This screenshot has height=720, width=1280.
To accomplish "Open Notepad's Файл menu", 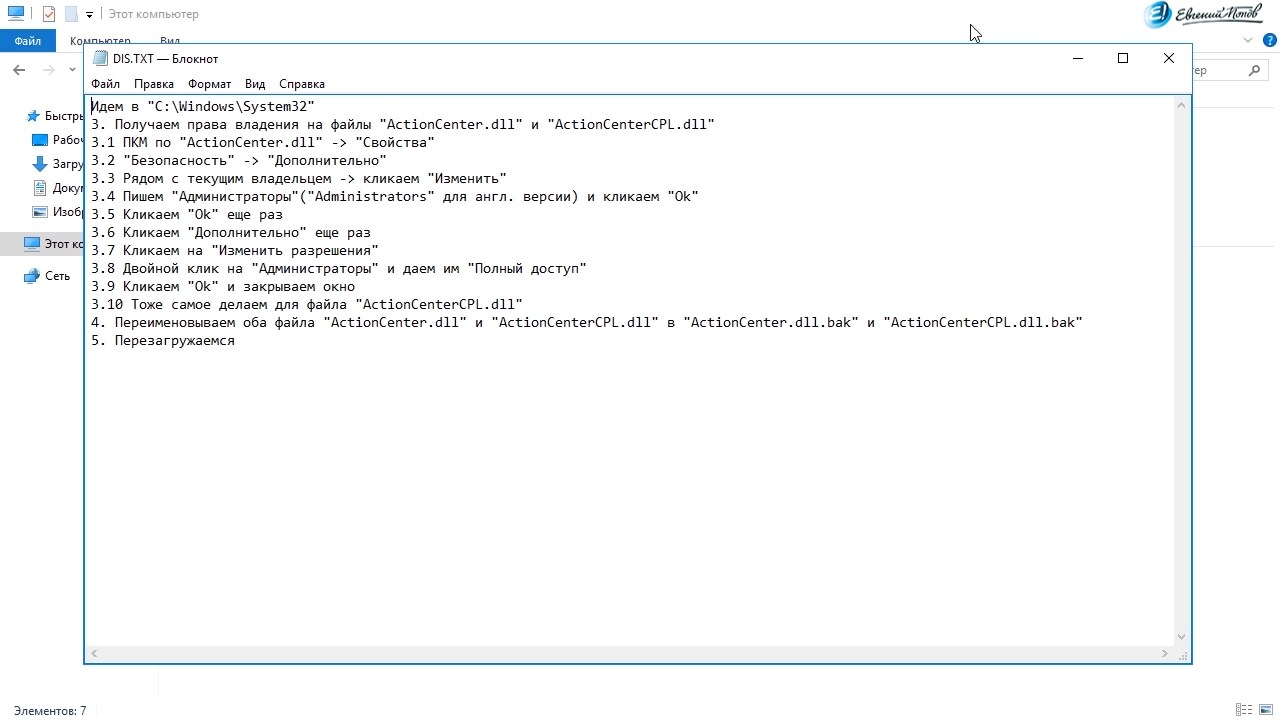I will pyautogui.click(x=105, y=84).
